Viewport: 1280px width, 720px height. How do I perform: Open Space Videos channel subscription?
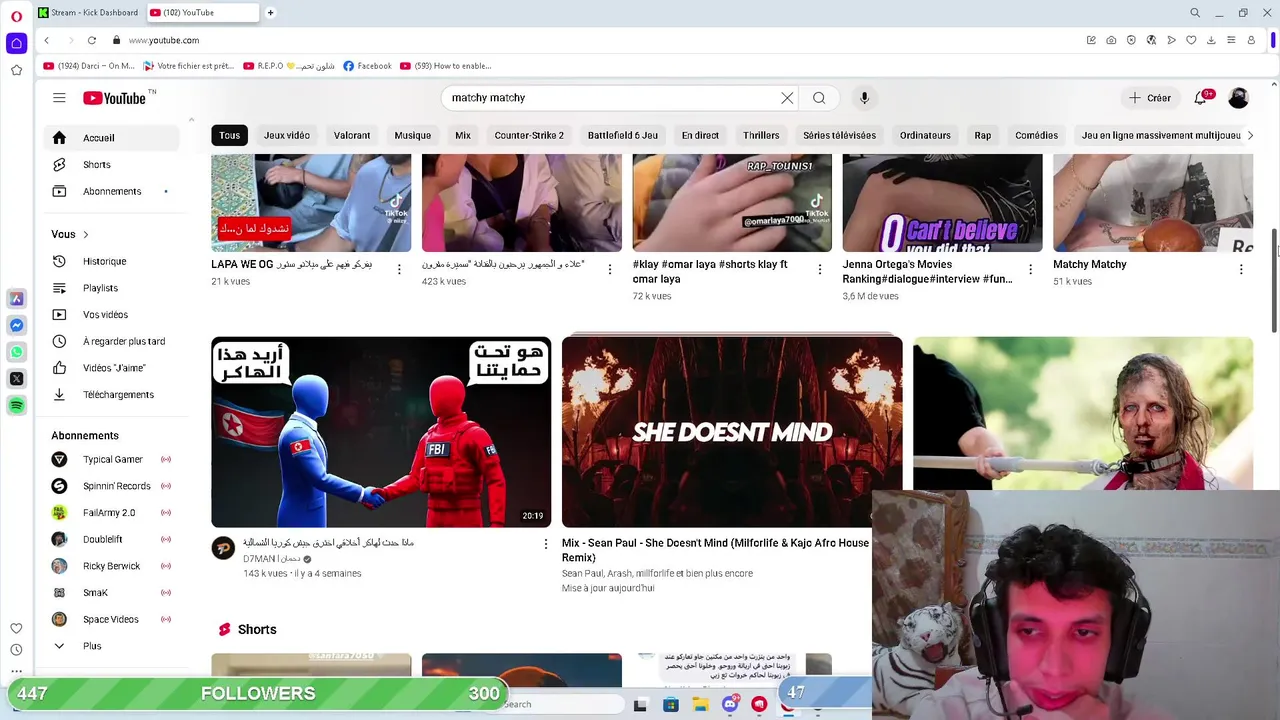(x=112, y=619)
